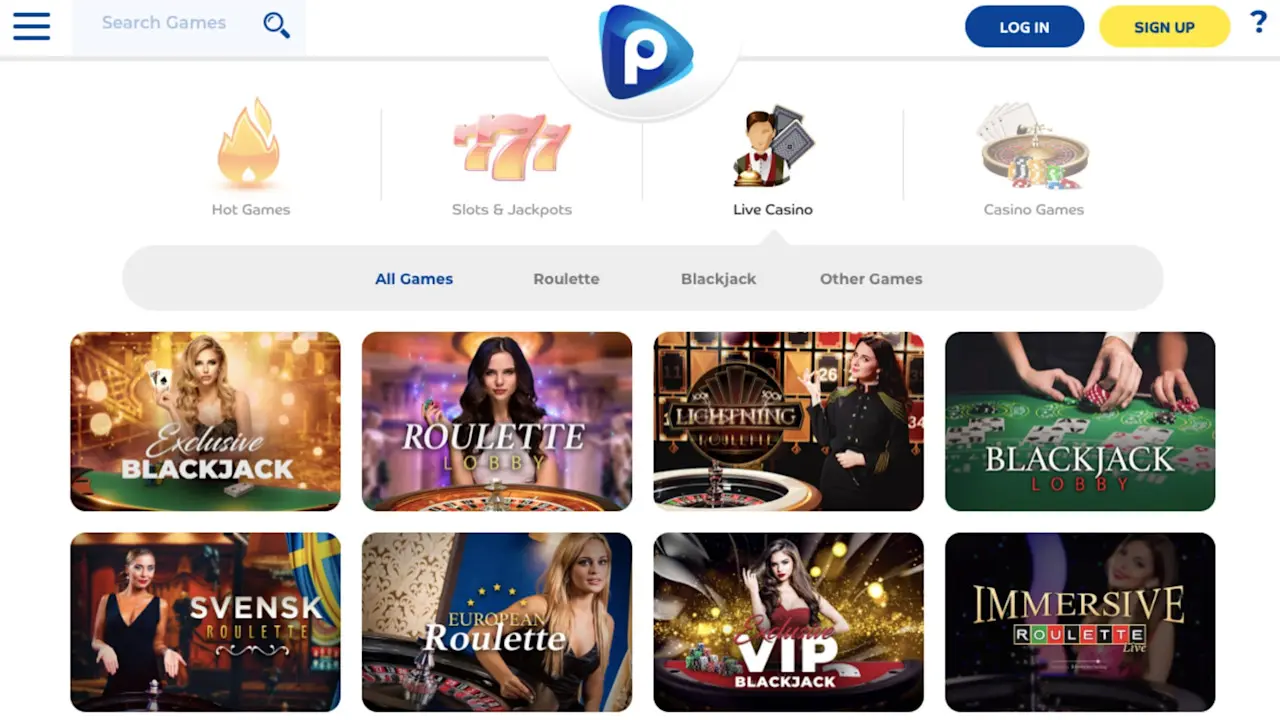This screenshot has width=1280, height=720.
Task: Open the Svensk Roulette game tile
Action: point(205,622)
